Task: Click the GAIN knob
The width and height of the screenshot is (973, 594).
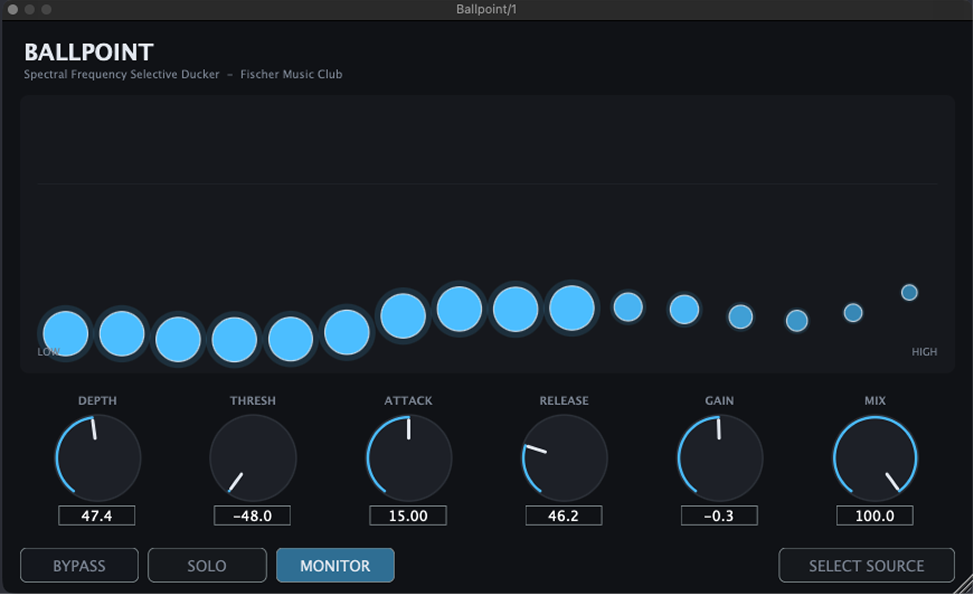Action: coord(720,459)
